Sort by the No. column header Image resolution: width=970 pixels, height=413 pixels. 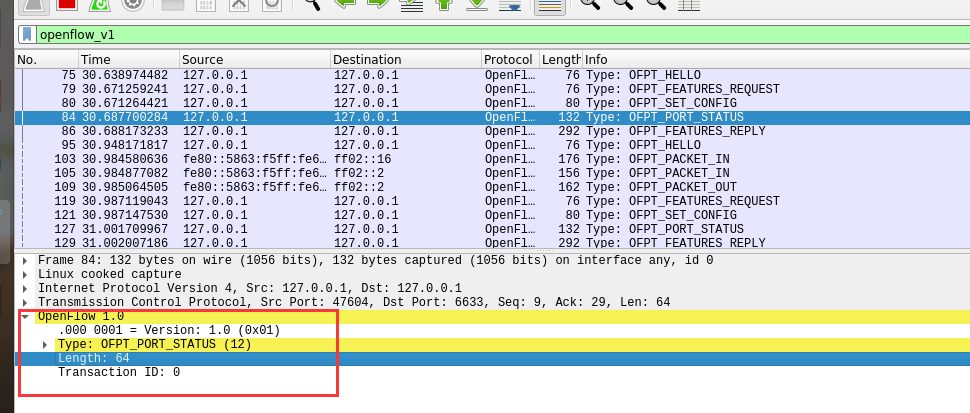click(47, 59)
